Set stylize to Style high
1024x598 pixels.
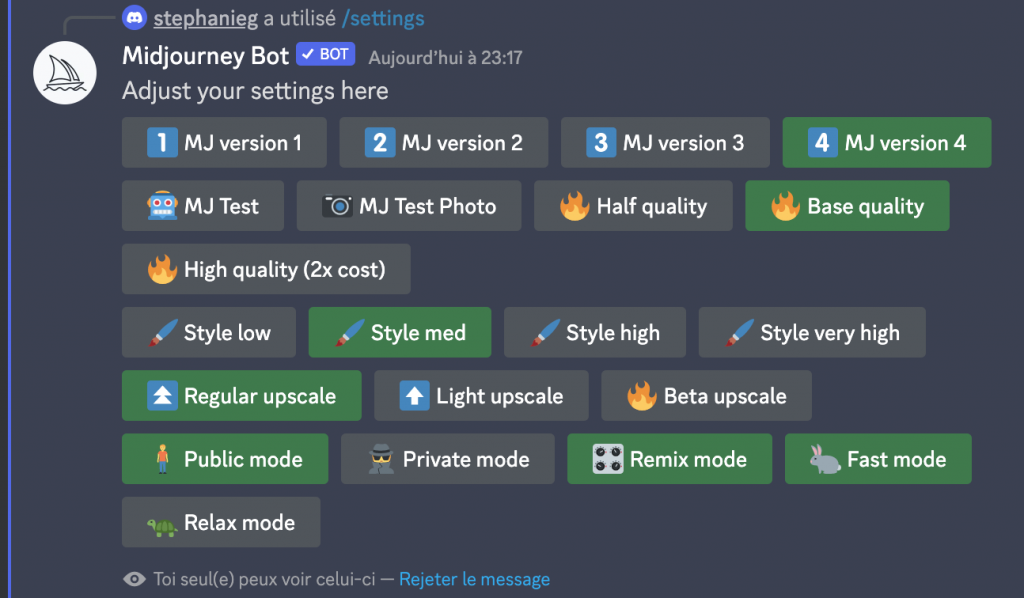[595, 332]
